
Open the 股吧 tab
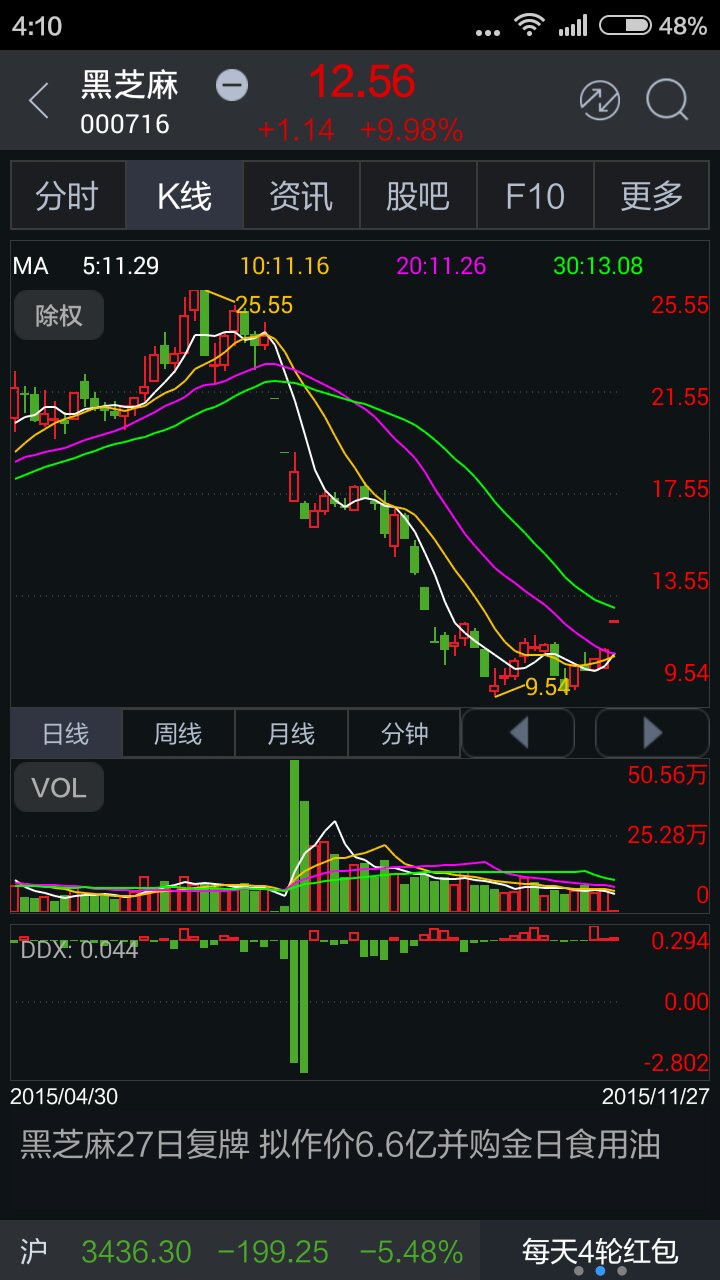418,196
